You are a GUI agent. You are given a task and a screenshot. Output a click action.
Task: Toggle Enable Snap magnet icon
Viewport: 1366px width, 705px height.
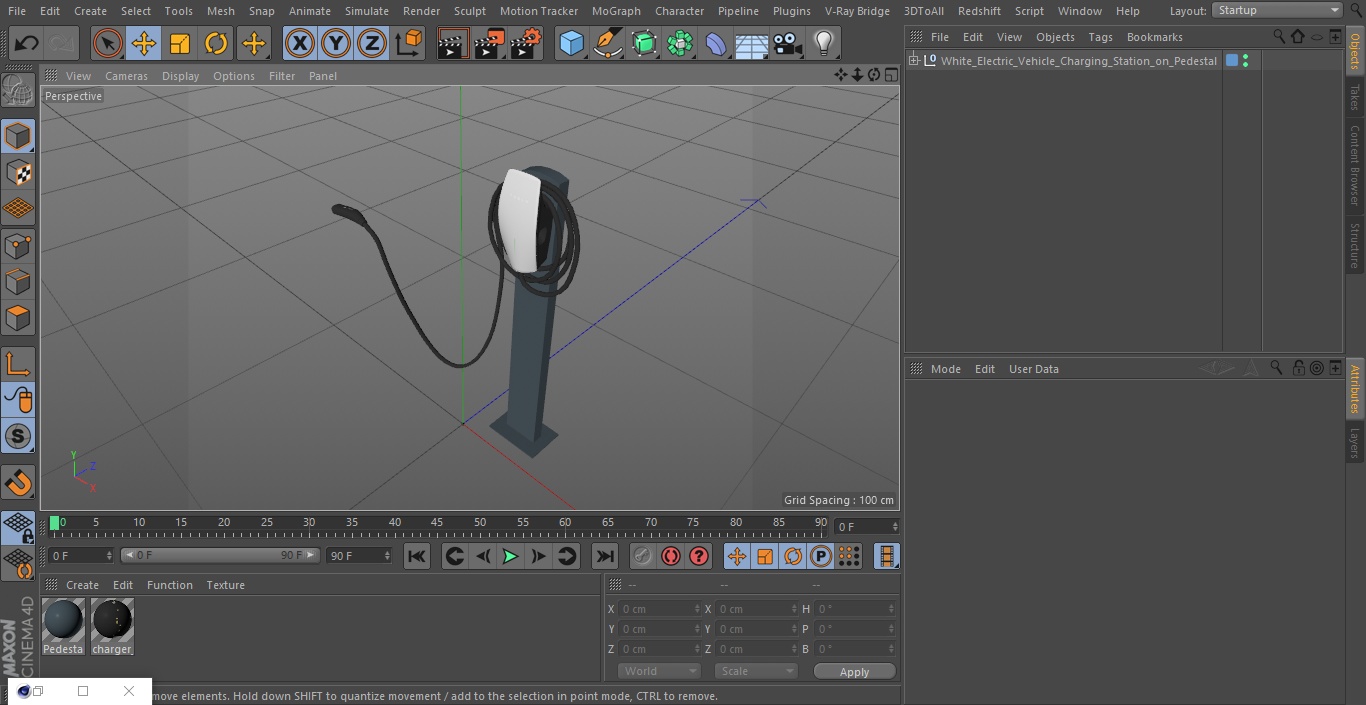pos(18,483)
